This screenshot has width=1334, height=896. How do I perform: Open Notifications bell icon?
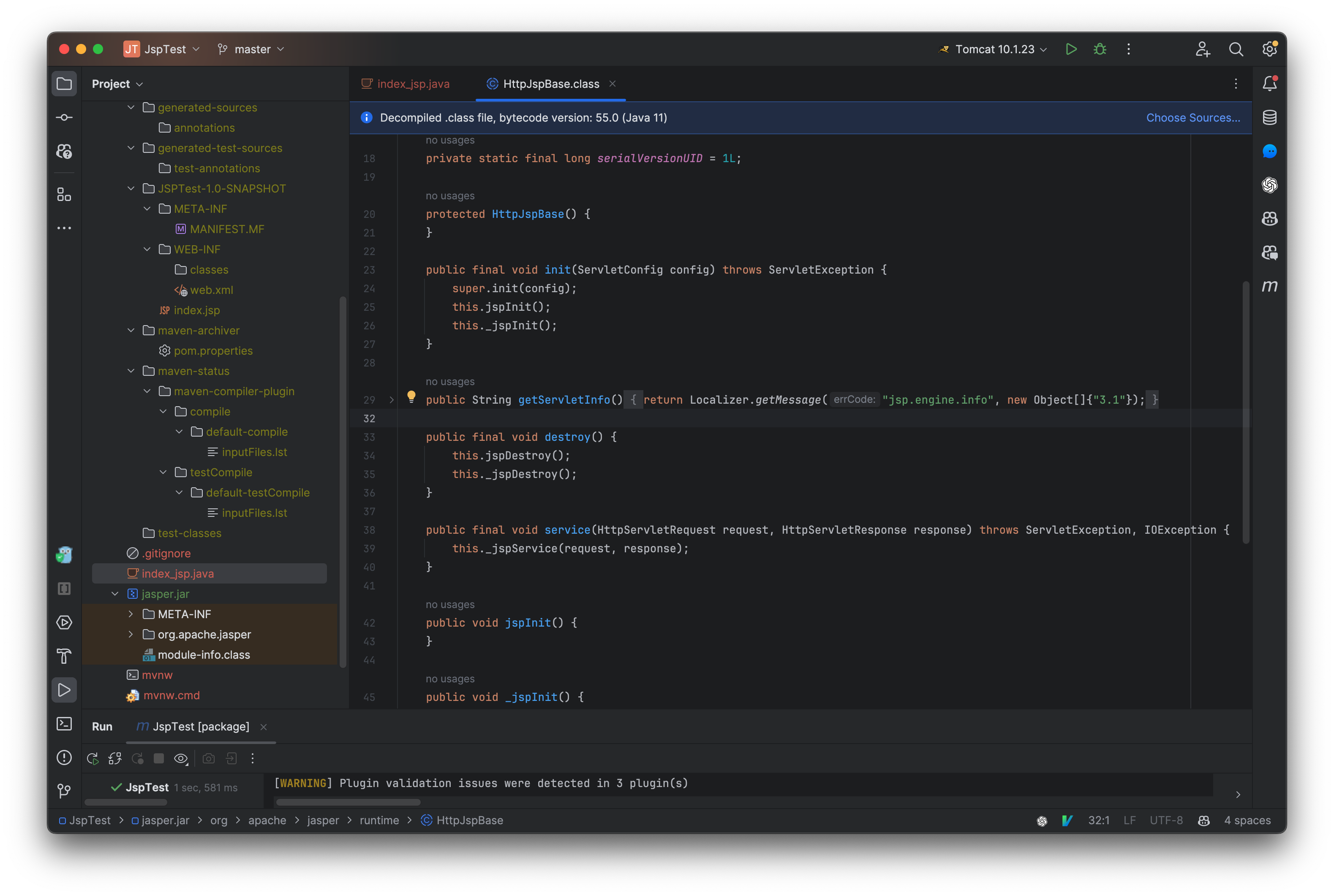point(1269,84)
